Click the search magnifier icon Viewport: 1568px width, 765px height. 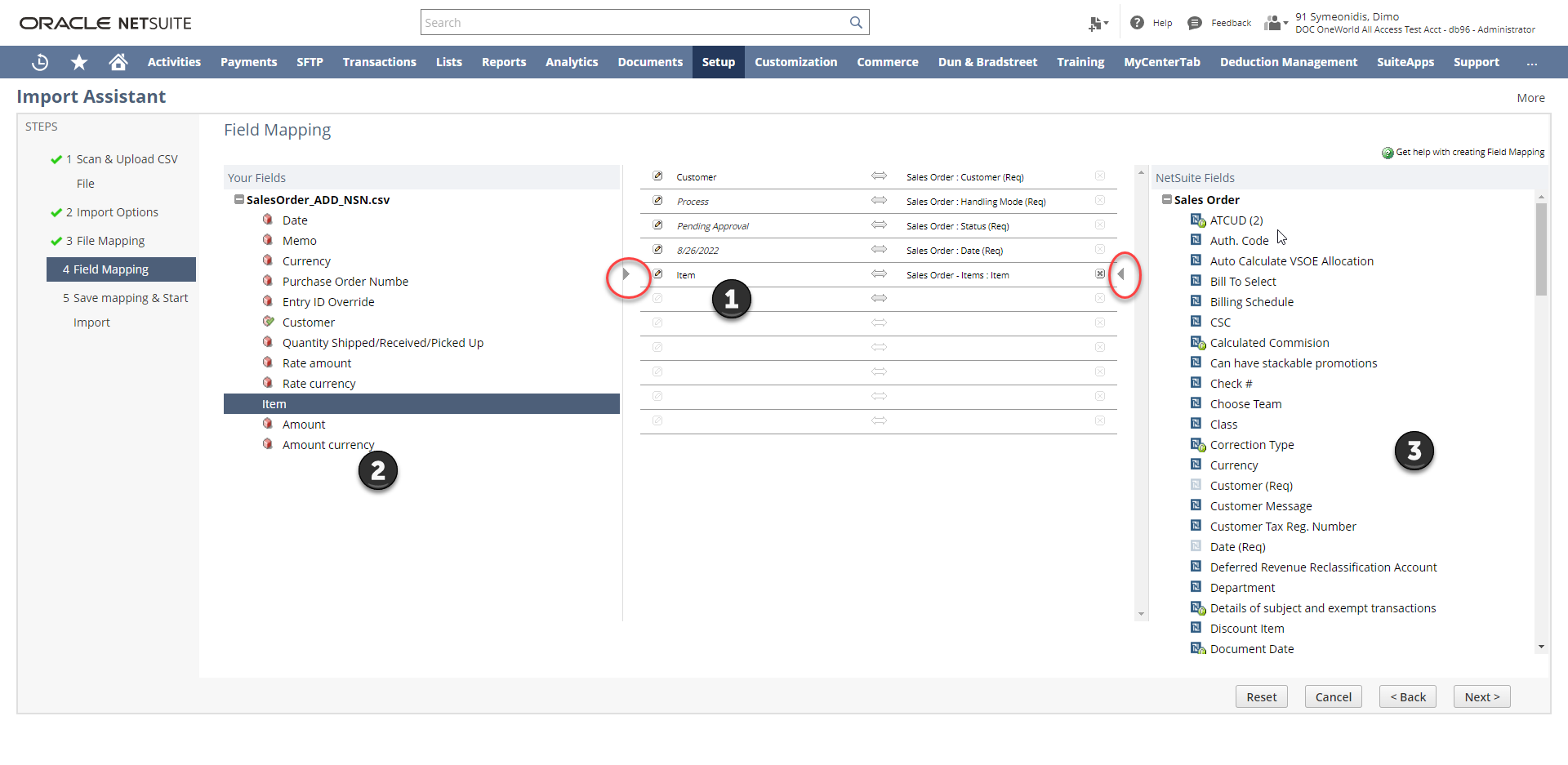[856, 23]
